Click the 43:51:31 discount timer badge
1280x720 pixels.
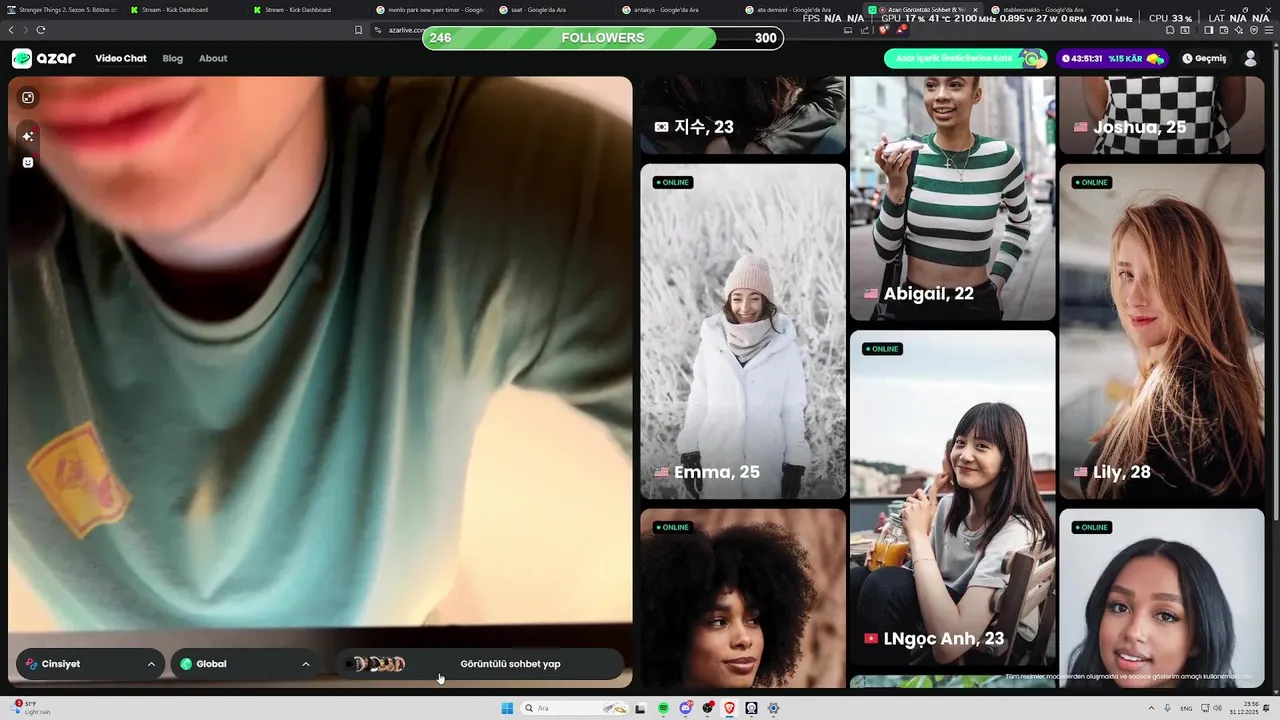click(x=1113, y=58)
